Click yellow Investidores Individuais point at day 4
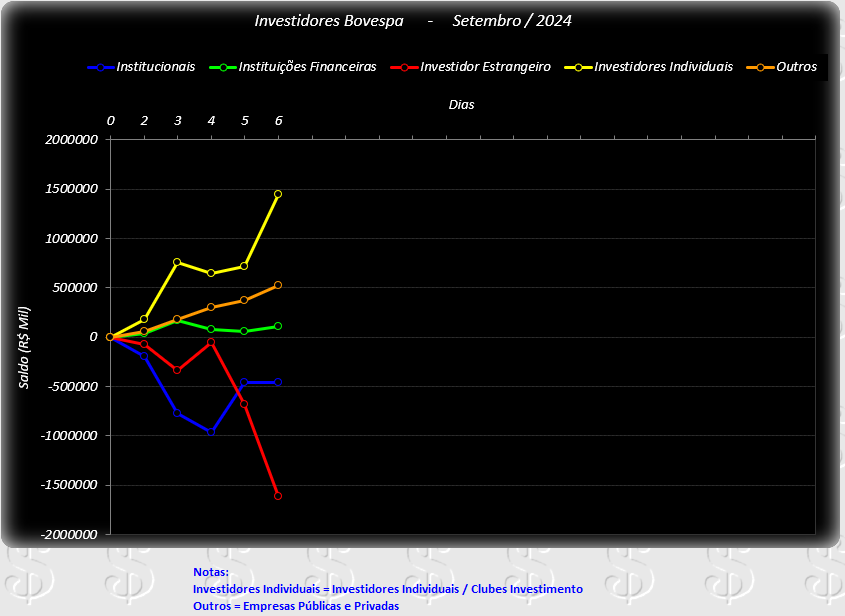Image resolution: width=845 pixels, height=616 pixels. click(211, 273)
